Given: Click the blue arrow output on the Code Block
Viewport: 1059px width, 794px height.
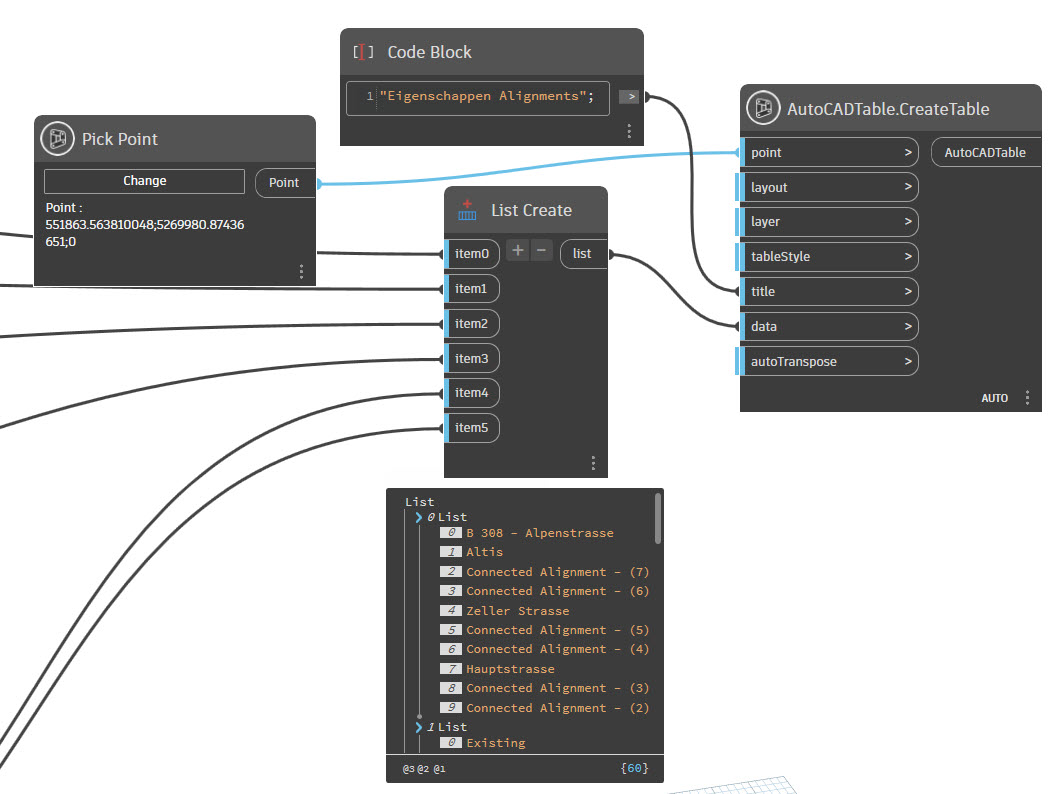Looking at the screenshot, I should [629, 98].
